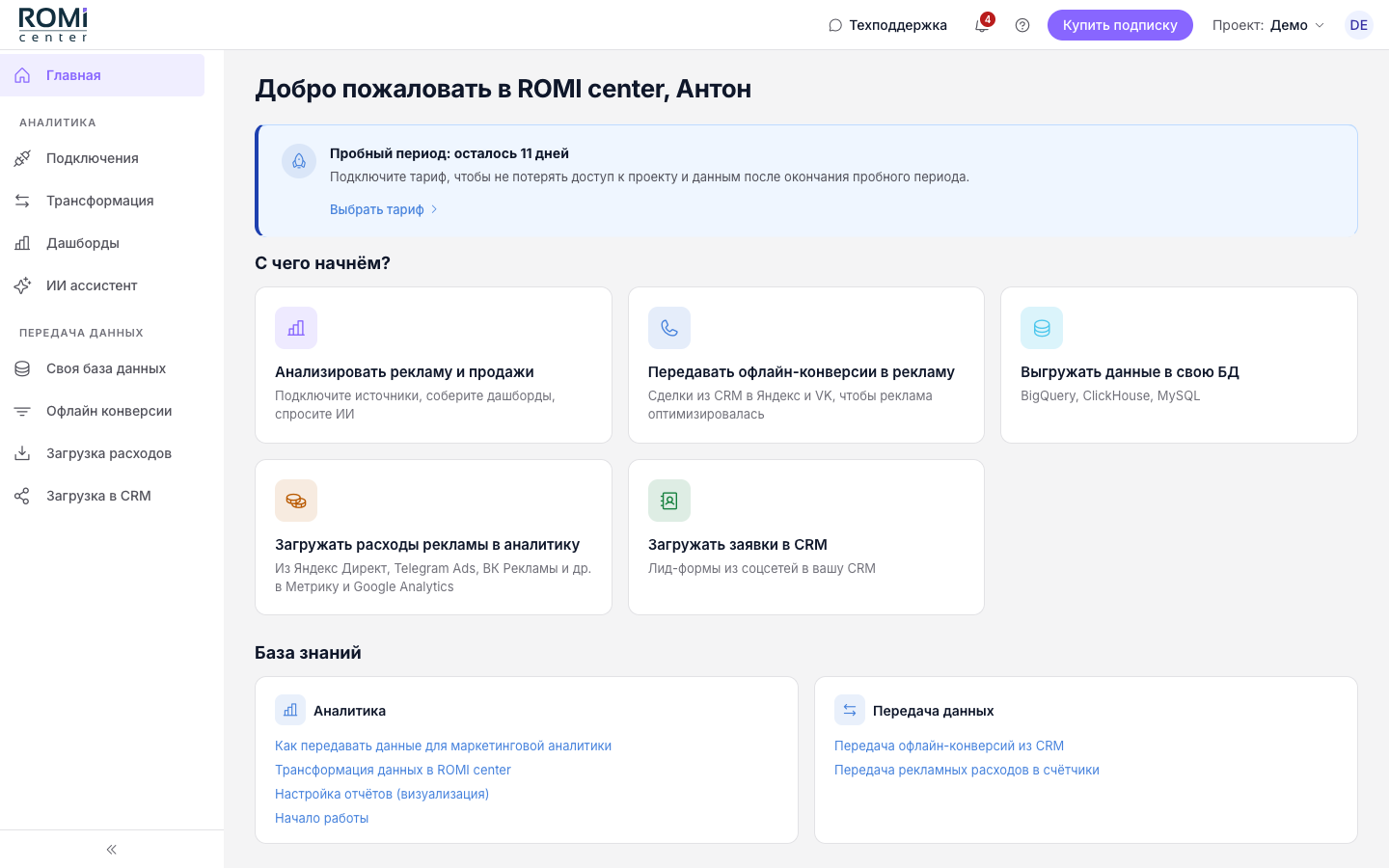The height and width of the screenshot is (868, 1389).
Task: Open Трансформация данных в ROMI center article
Action: coord(393,770)
